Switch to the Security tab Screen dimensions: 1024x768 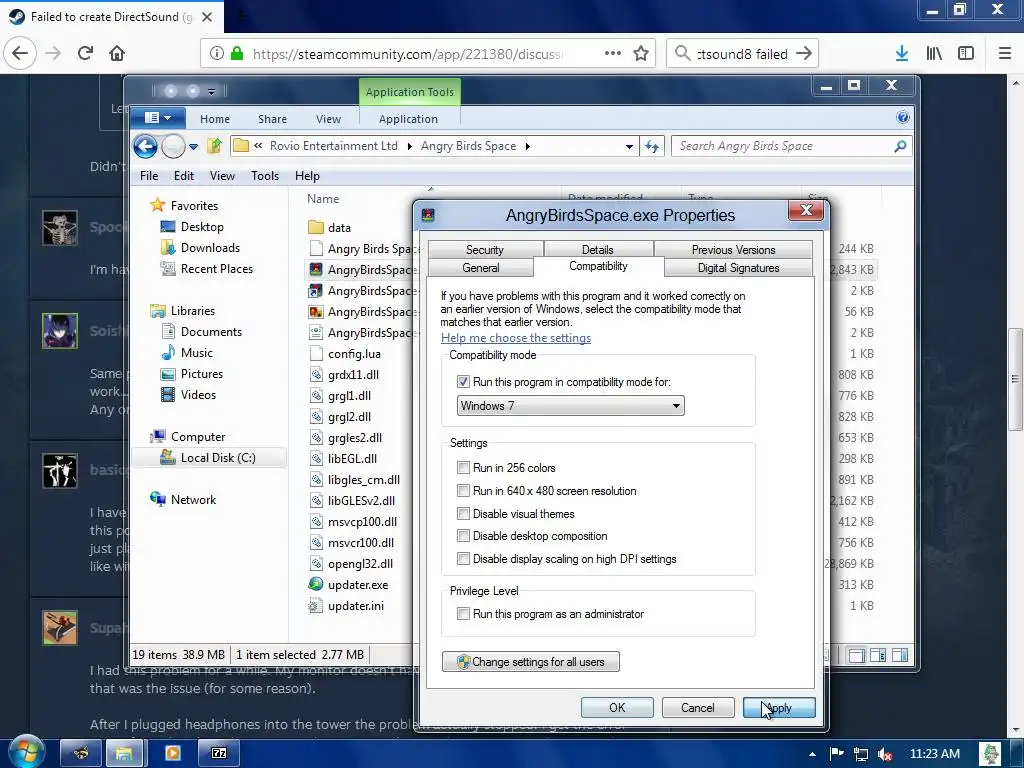(x=485, y=249)
